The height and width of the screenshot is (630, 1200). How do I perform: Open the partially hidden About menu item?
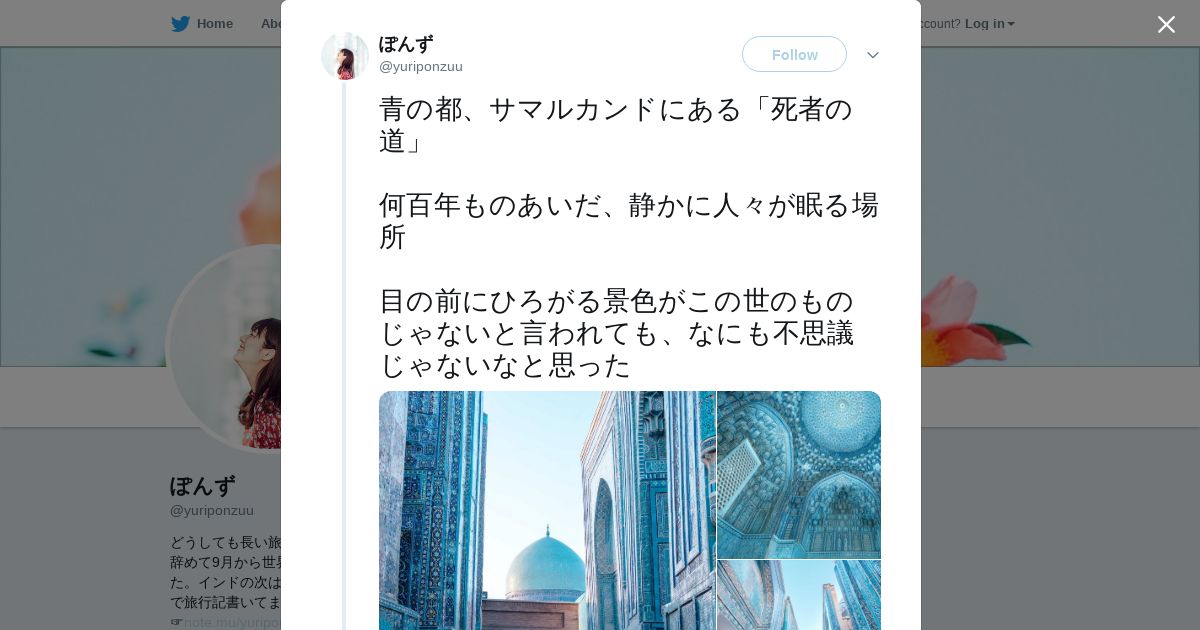270,23
